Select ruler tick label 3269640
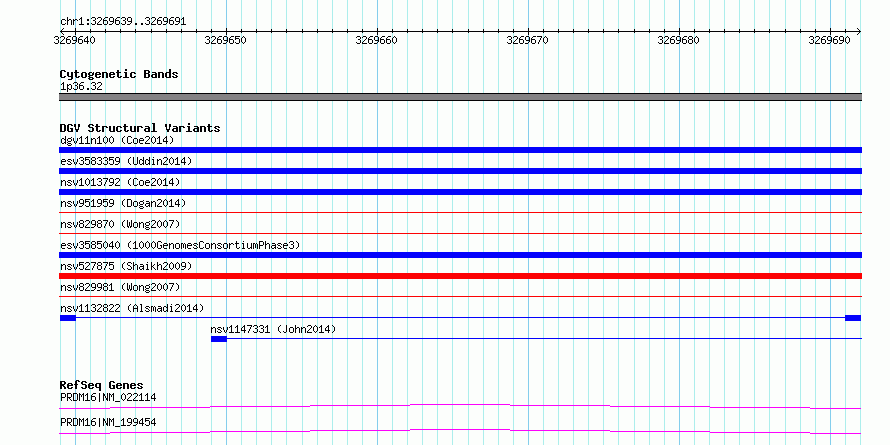The width and height of the screenshot is (890, 445). (75, 40)
